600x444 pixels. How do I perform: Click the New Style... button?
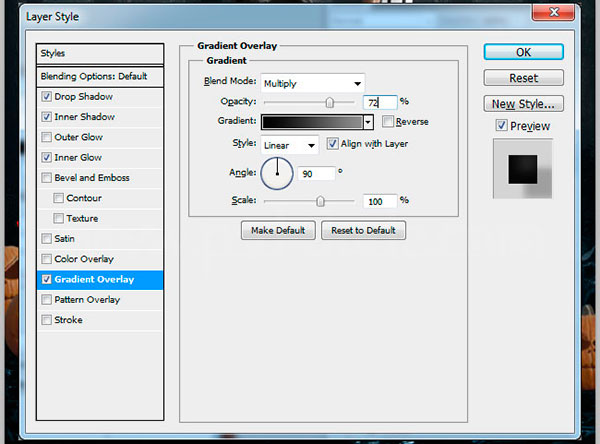[x=523, y=104]
